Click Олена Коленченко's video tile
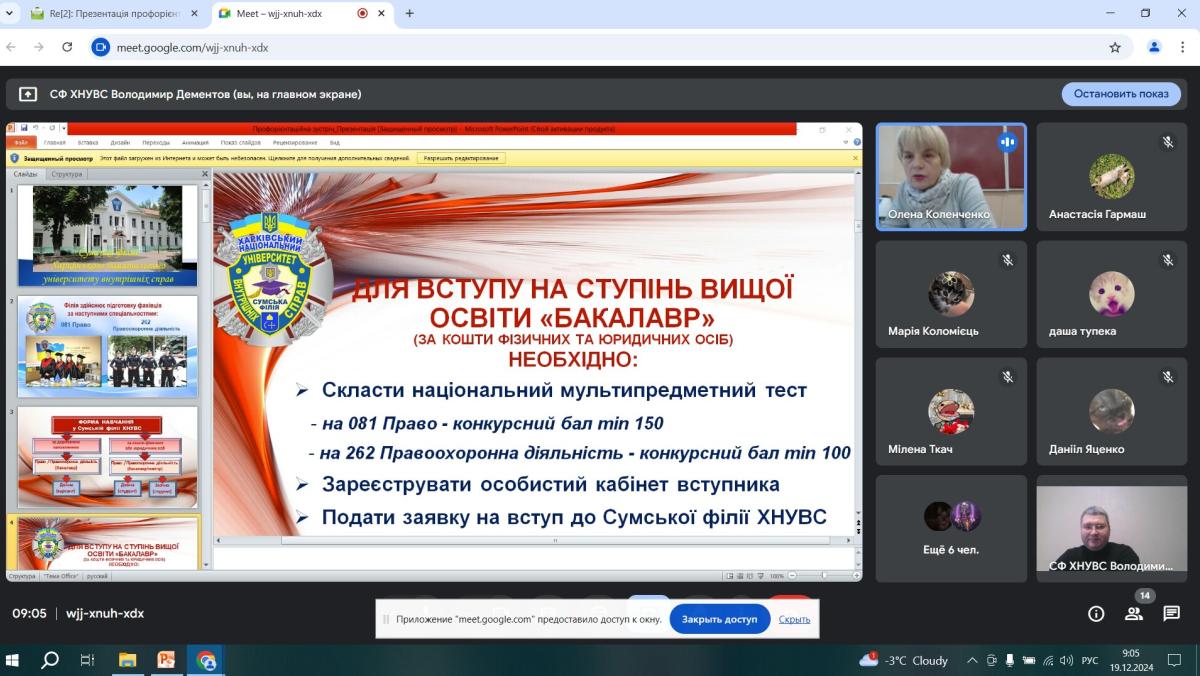 [951, 177]
